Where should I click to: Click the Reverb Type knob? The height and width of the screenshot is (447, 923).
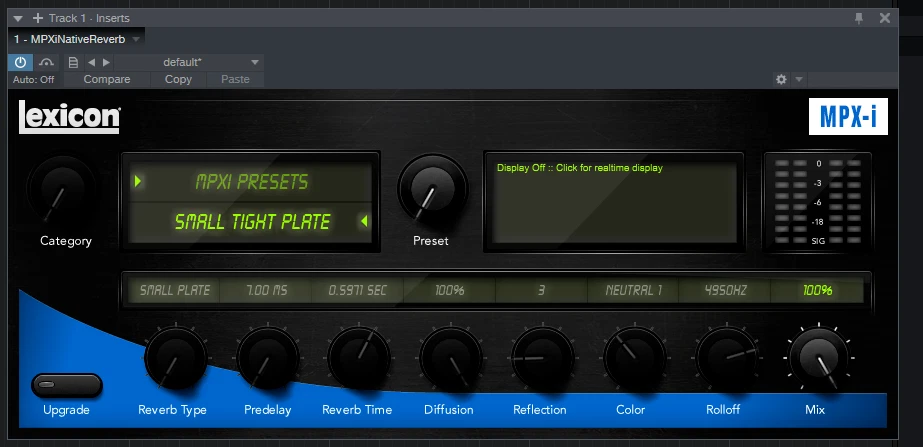click(175, 357)
